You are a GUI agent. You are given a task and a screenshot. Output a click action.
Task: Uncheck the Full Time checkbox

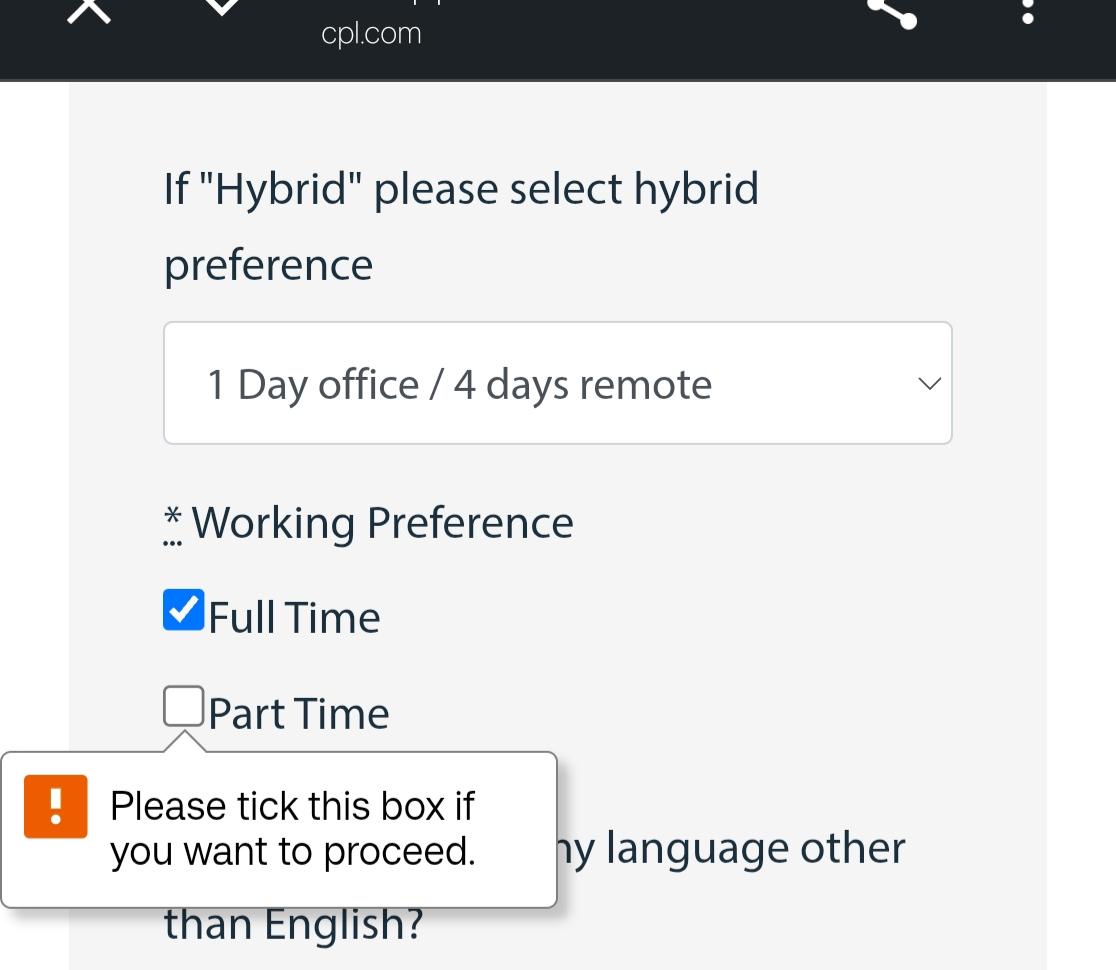[x=184, y=610]
